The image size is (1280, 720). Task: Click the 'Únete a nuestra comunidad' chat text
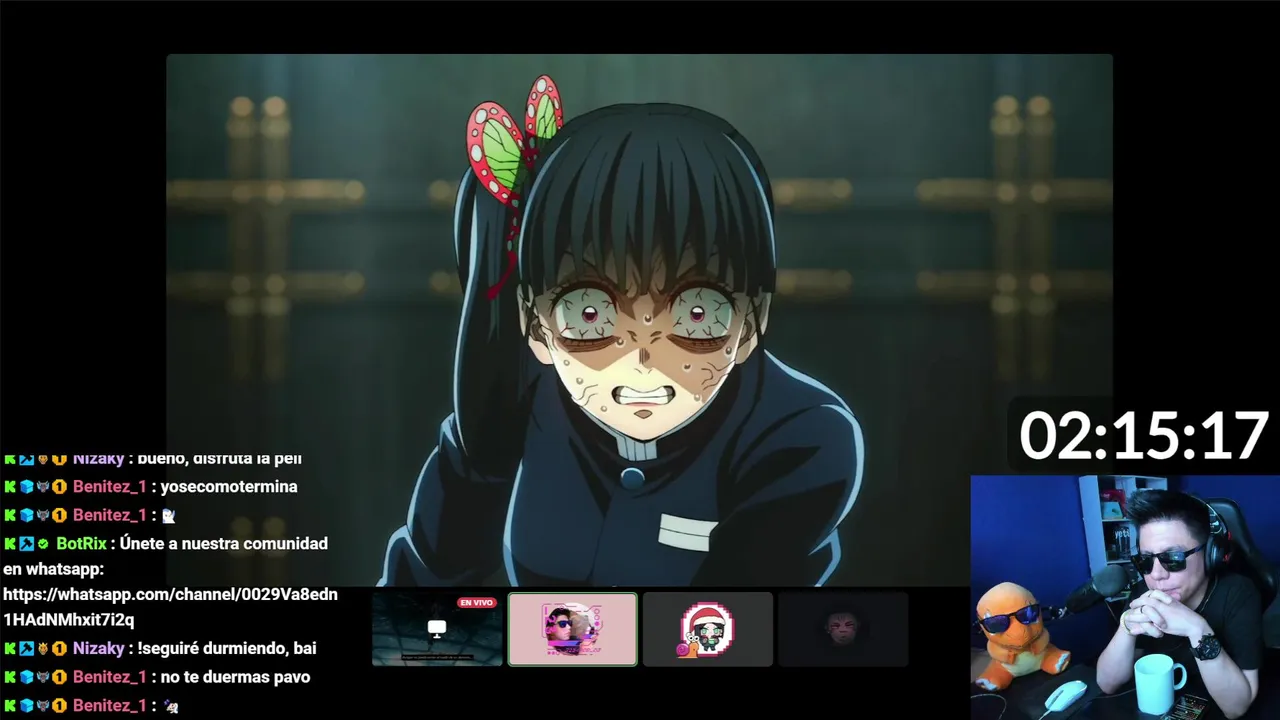tap(224, 544)
